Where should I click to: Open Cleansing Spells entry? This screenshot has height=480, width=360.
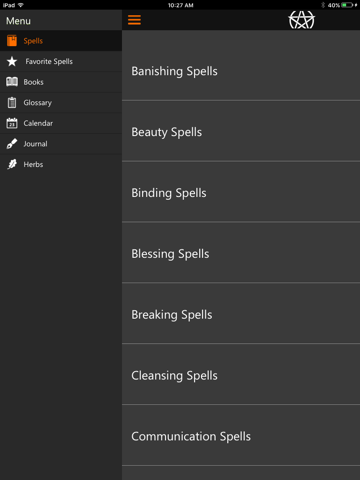pos(241,375)
